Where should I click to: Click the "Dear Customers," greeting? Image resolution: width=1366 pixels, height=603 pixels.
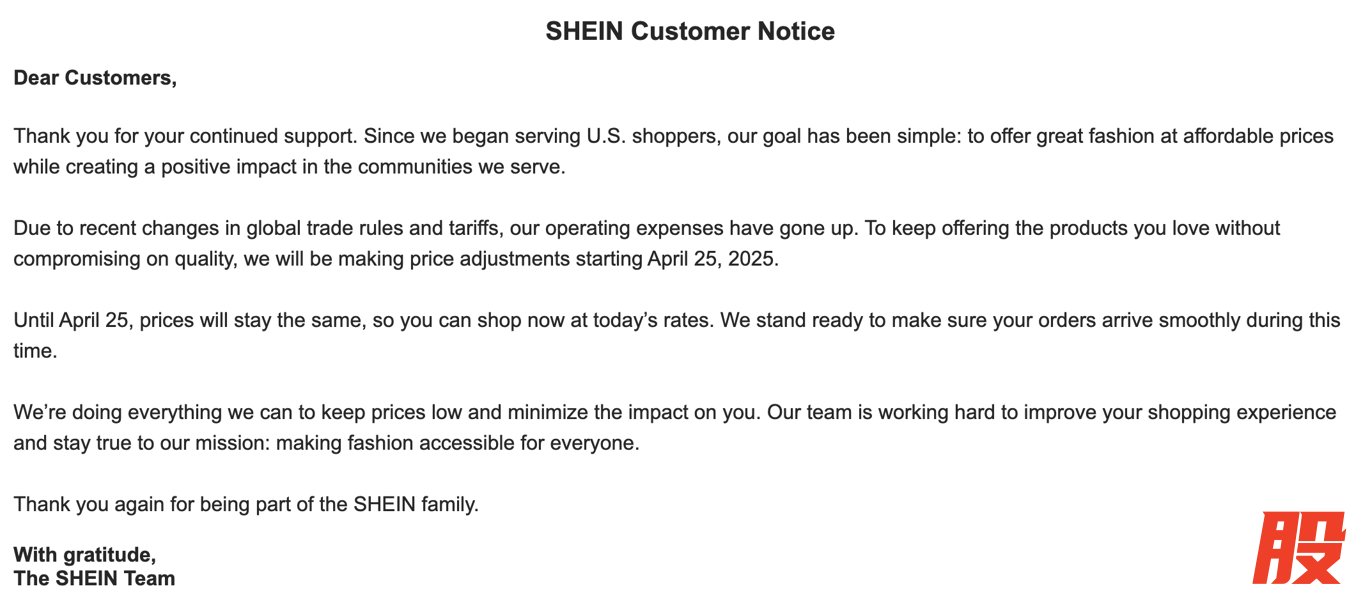pos(95,77)
